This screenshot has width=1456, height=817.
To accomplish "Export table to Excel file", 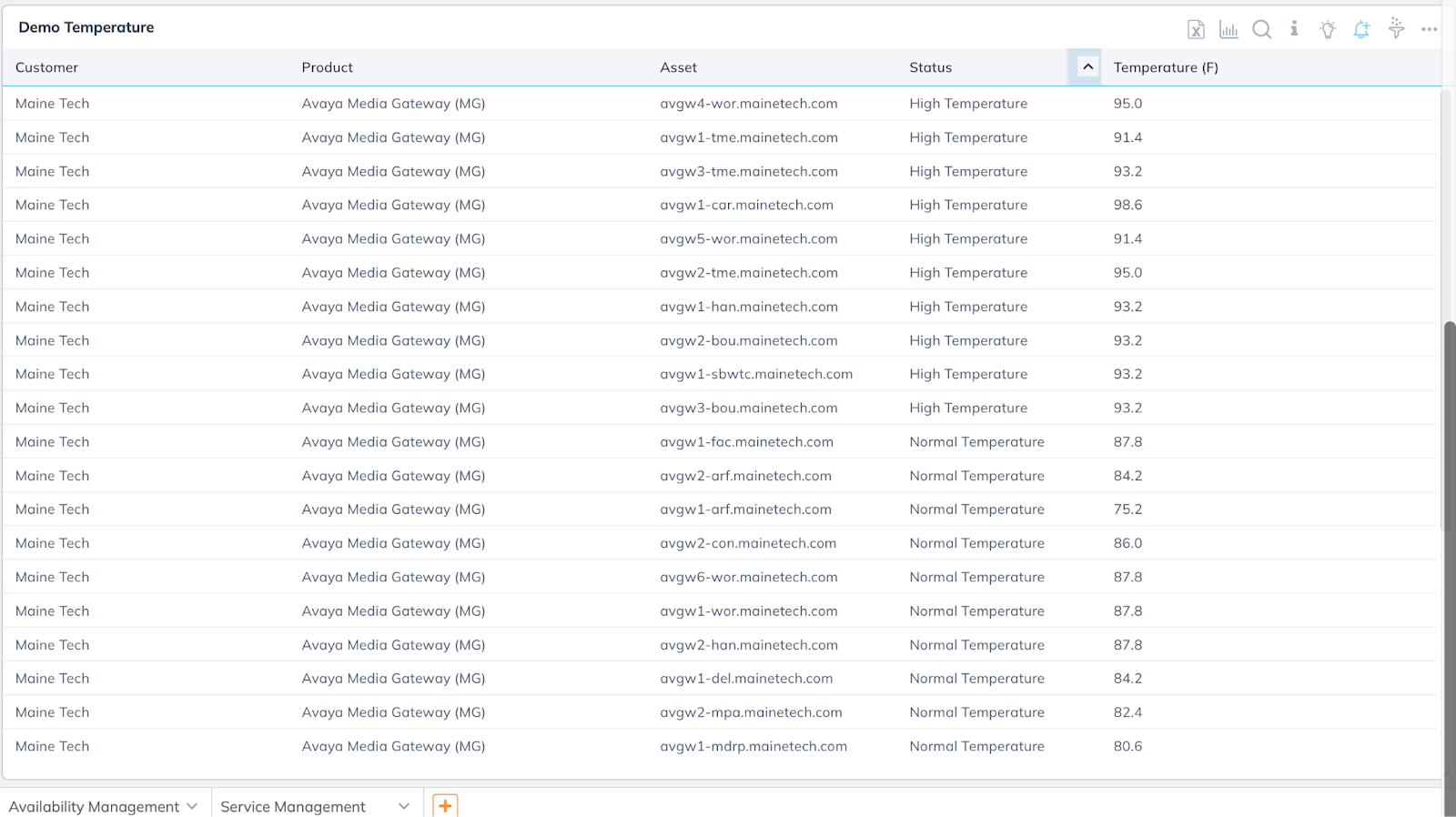I will click(1196, 30).
